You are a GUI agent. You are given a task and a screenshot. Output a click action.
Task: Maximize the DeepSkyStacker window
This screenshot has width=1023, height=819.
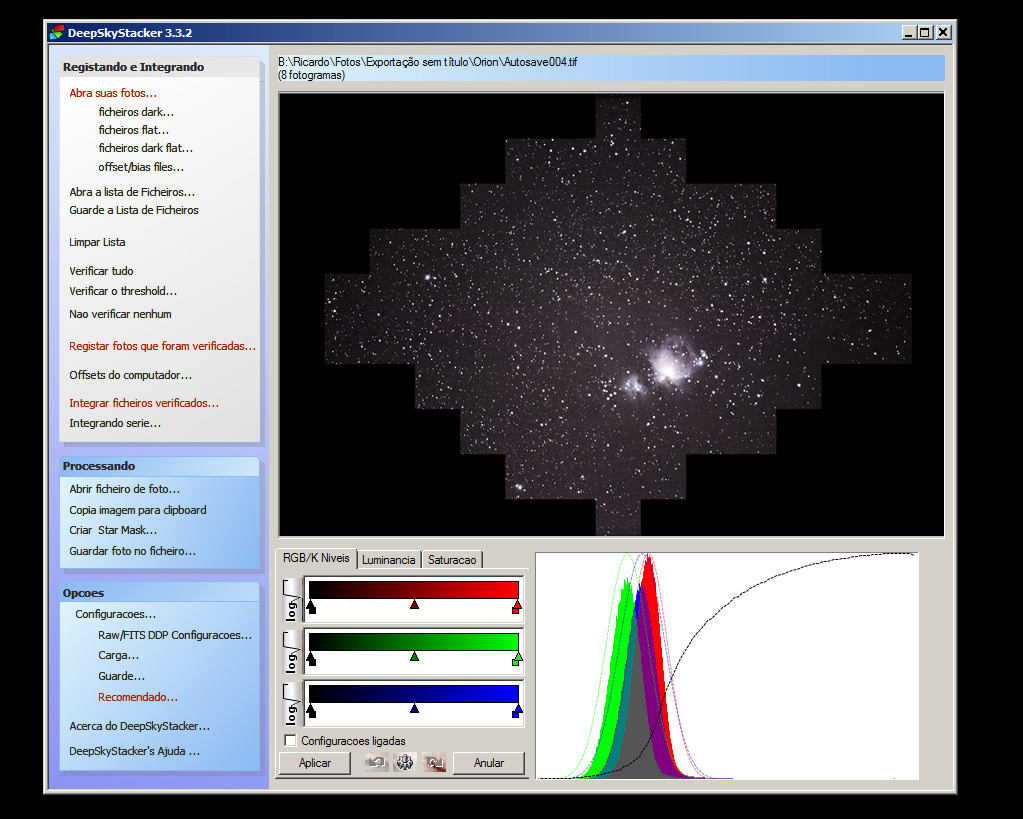(925, 32)
